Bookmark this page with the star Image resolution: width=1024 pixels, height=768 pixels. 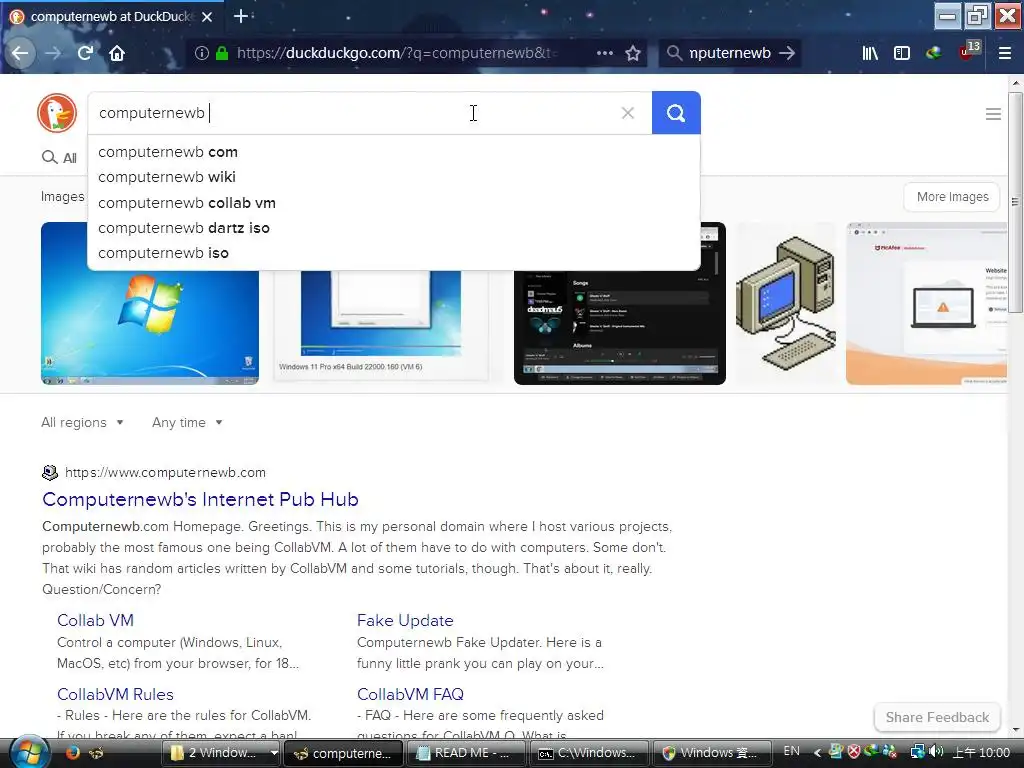tap(633, 53)
